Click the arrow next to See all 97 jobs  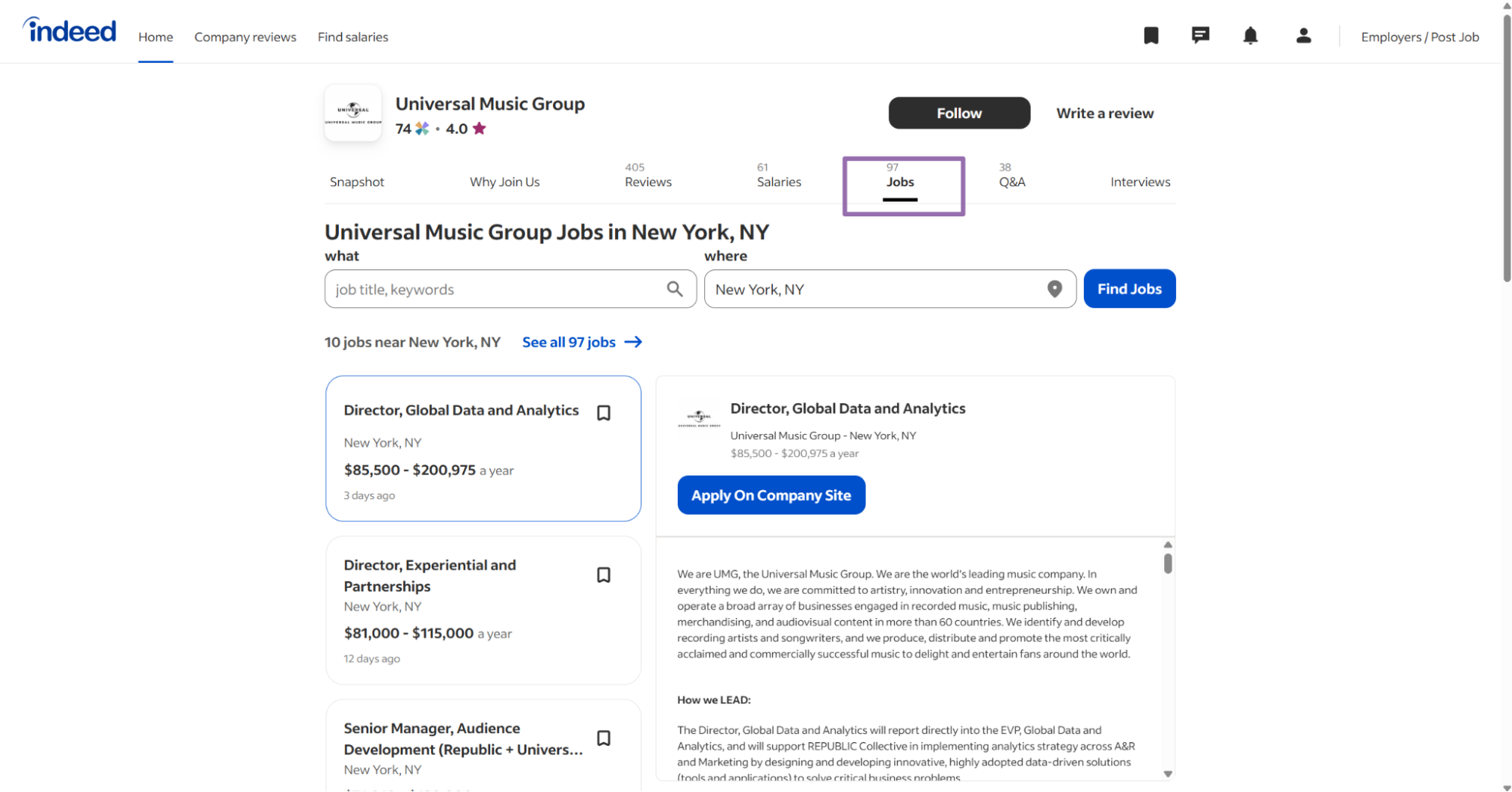pos(633,342)
